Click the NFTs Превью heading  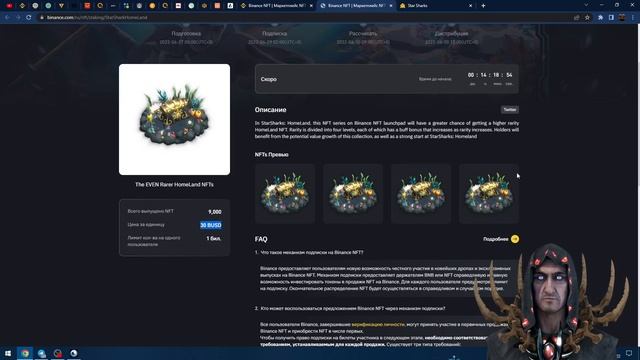[272, 155]
